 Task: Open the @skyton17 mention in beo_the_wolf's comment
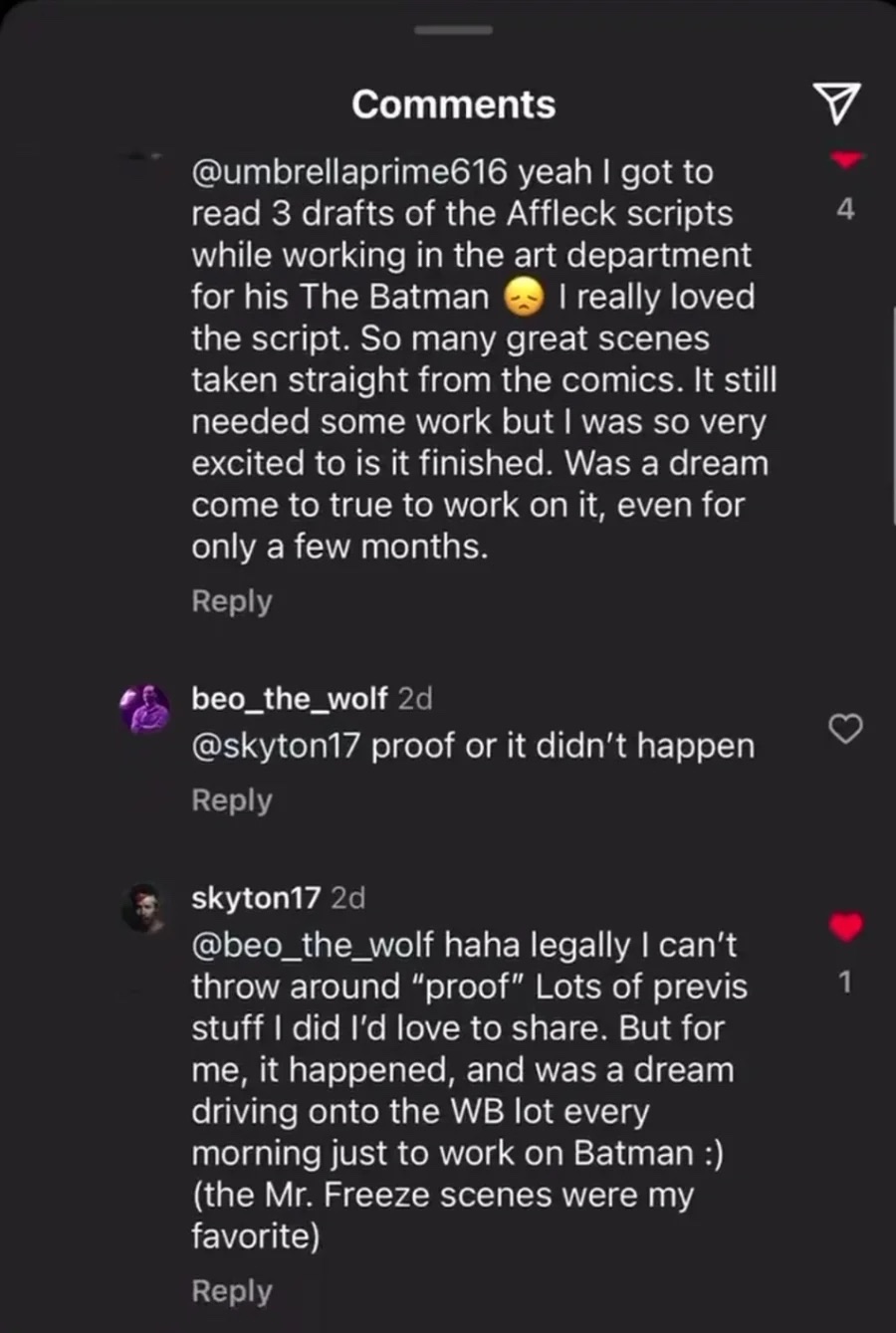[275, 746]
